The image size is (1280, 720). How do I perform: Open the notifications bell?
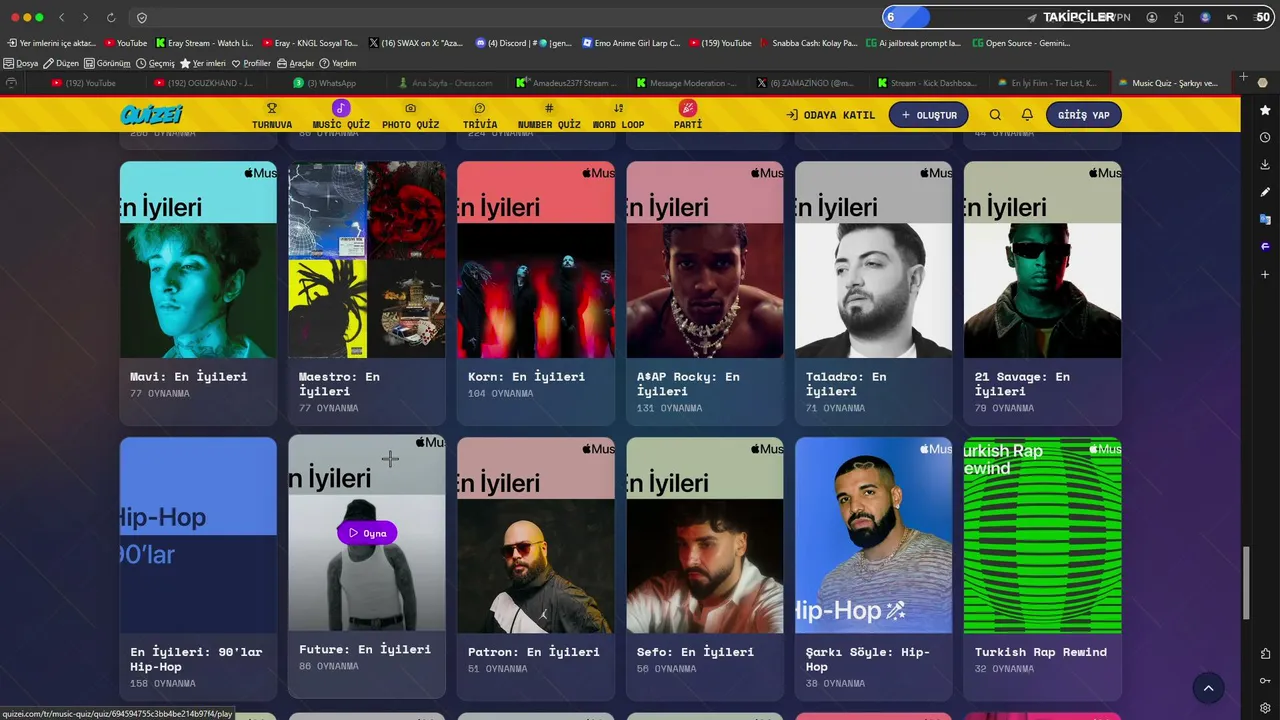click(1027, 115)
